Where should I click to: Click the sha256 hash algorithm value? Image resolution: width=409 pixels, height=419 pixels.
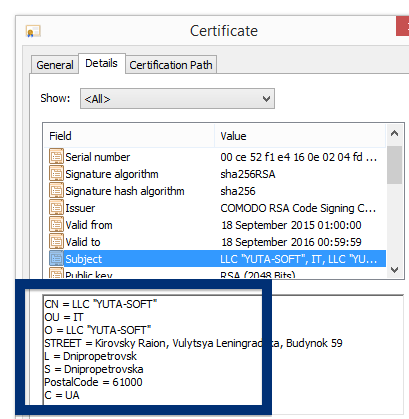pos(238,191)
